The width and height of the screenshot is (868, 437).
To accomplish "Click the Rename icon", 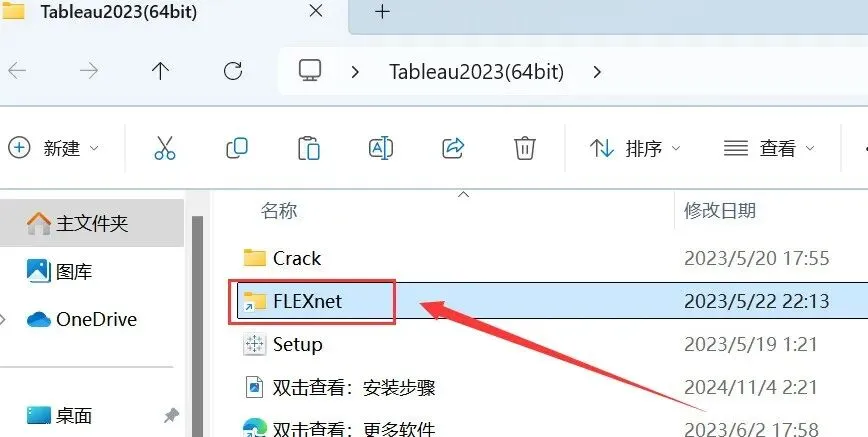I will (x=381, y=148).
